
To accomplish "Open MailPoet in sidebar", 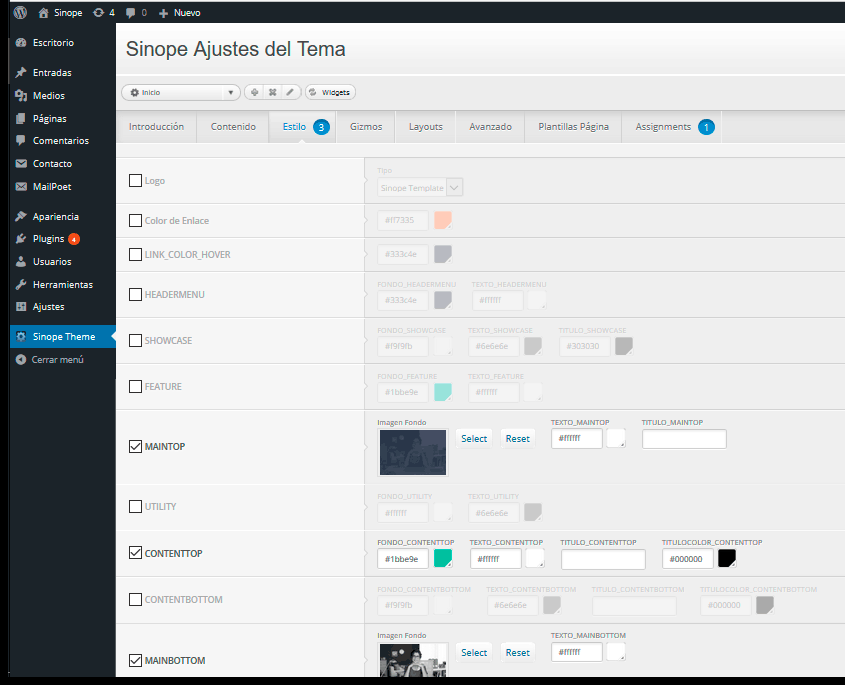I will pos(52,186).
